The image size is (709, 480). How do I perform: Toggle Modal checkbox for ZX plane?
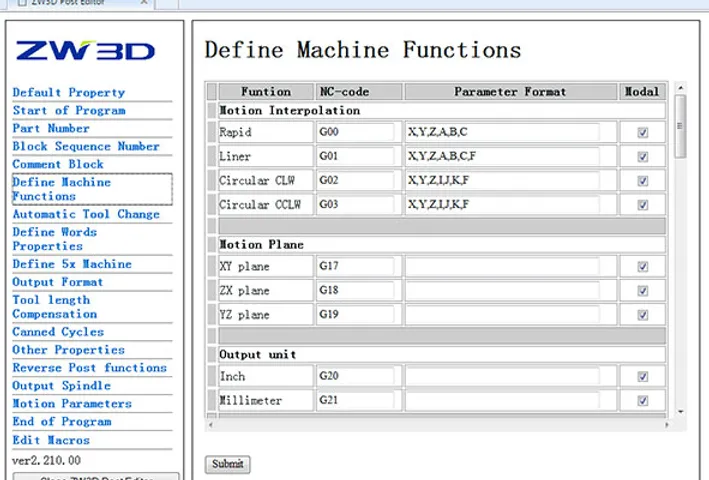pos(643,291)
